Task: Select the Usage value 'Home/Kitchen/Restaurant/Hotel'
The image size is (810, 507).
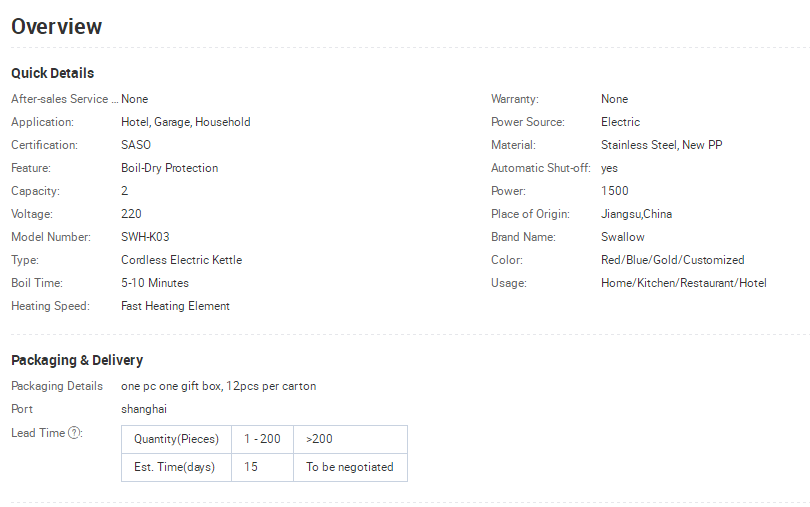Action: coord(683,283)
